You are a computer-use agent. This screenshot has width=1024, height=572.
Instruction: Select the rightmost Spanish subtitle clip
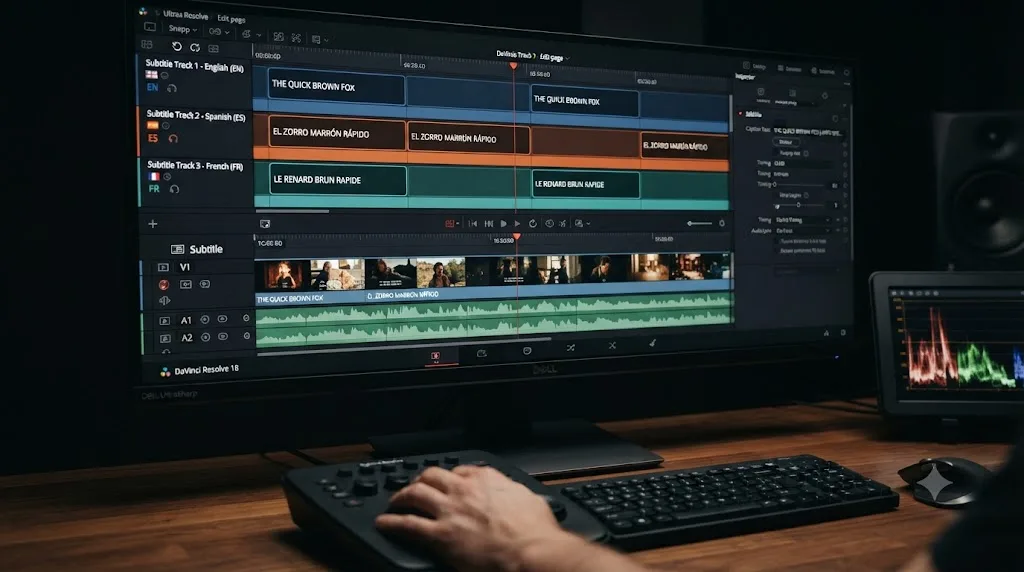684,146
